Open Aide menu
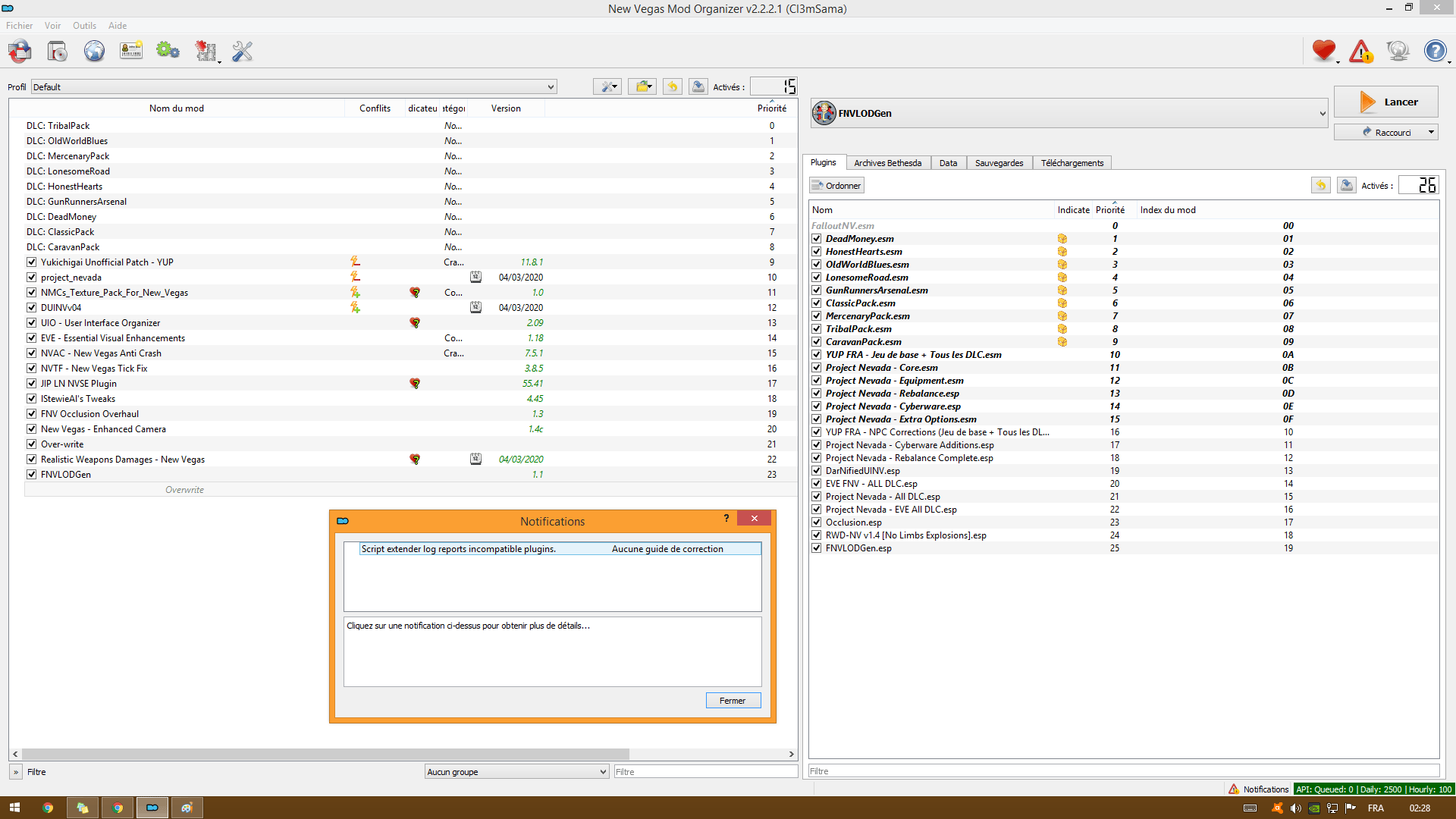 [x=118, y=25]
